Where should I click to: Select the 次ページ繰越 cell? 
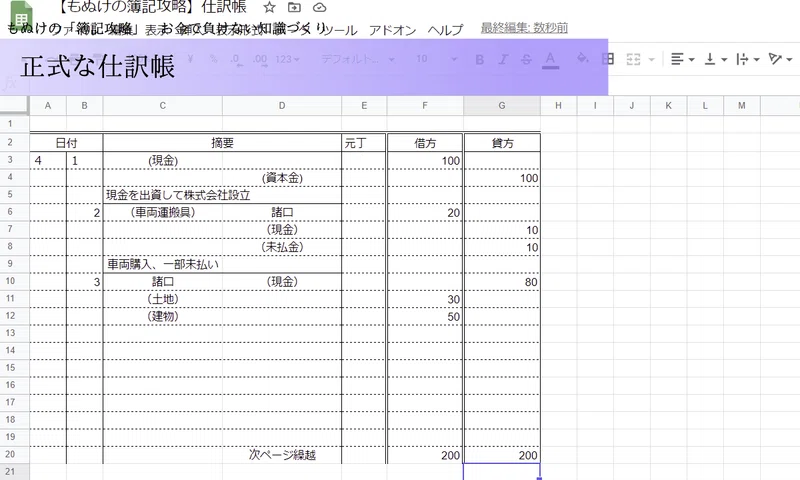point(282,454)
